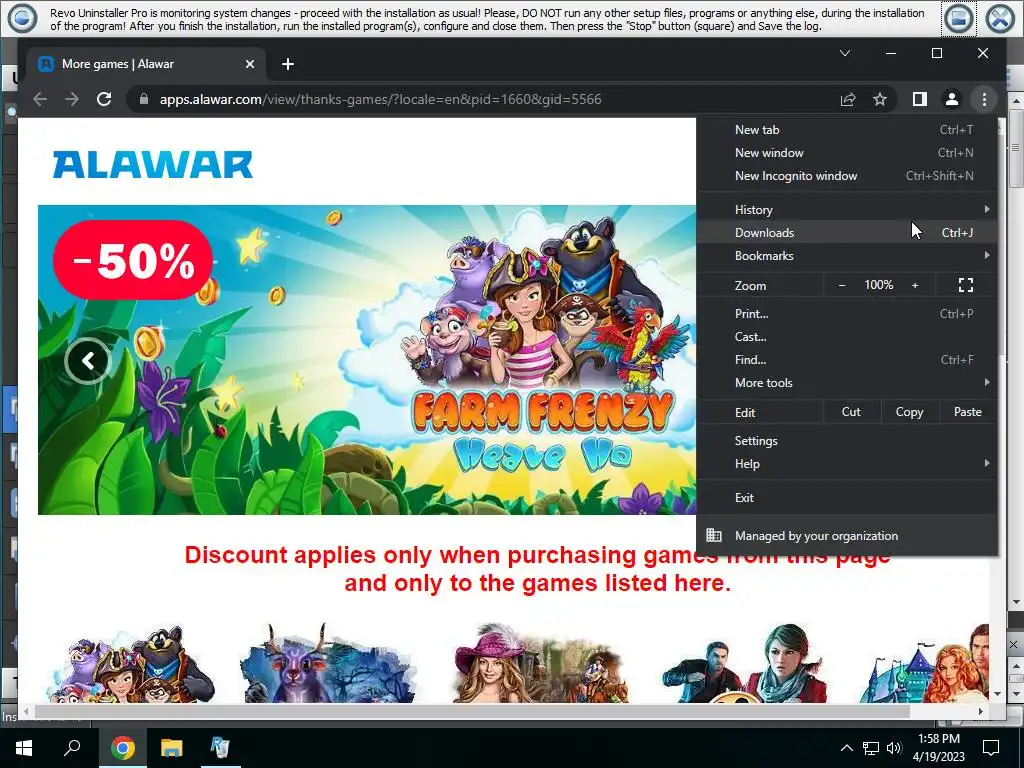Expand Bookmarks submenu
The image size is (1024, 768).
click(x=847, y=255)
